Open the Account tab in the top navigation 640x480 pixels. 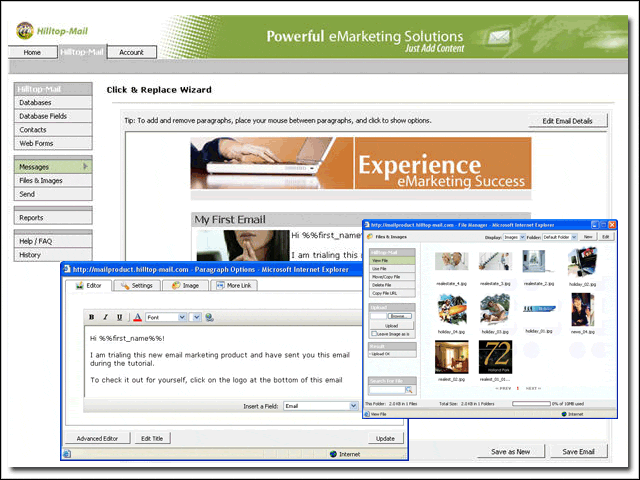coord(131,52)
